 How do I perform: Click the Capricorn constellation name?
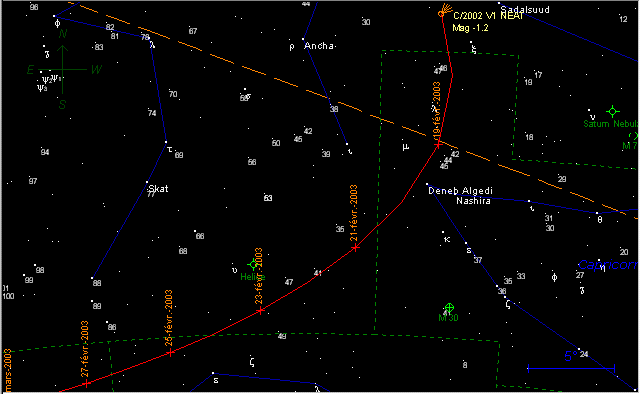(x=608, y=265)
